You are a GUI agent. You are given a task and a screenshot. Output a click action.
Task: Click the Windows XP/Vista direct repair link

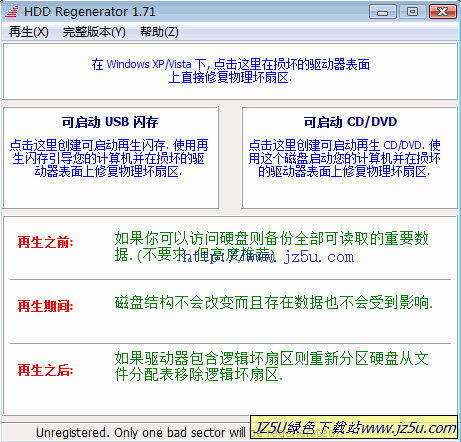[x=230, y=71]
